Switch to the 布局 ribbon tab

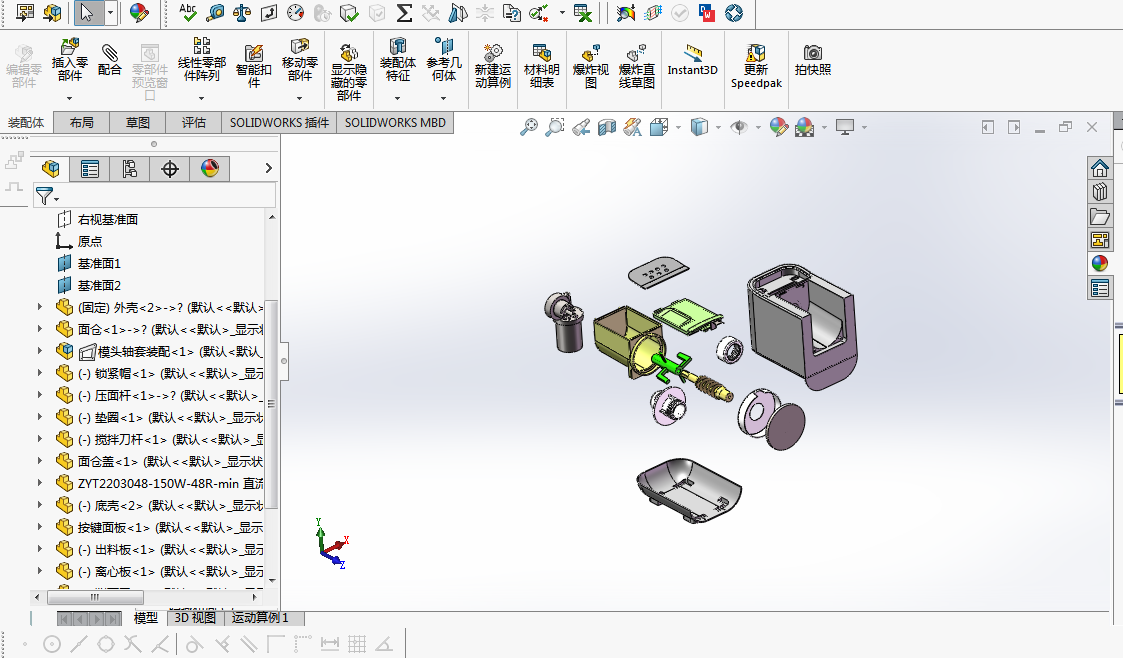pos(82,122)
